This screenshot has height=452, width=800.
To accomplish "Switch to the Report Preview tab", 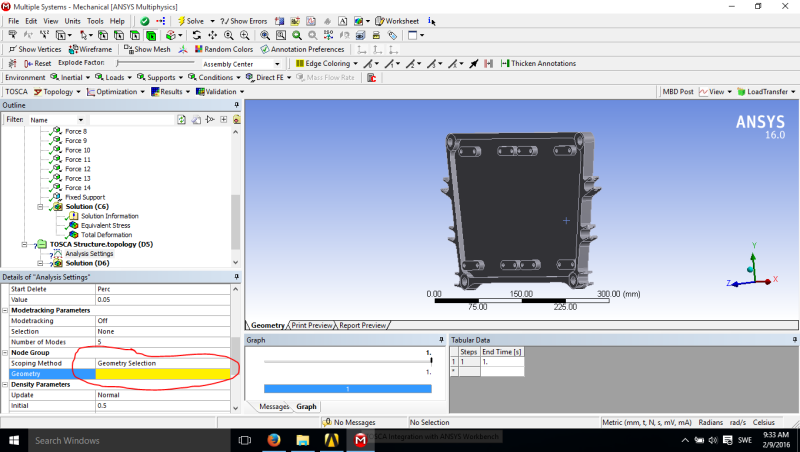I will tap(363, 325).
